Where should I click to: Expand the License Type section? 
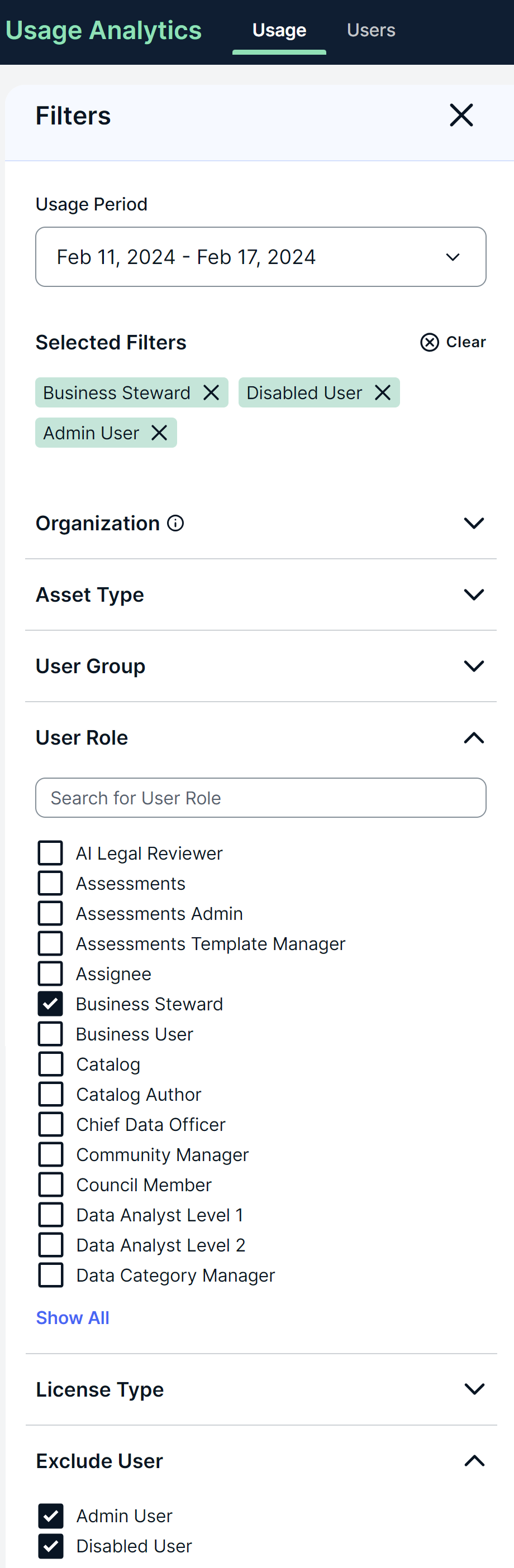click(474, 1389)
